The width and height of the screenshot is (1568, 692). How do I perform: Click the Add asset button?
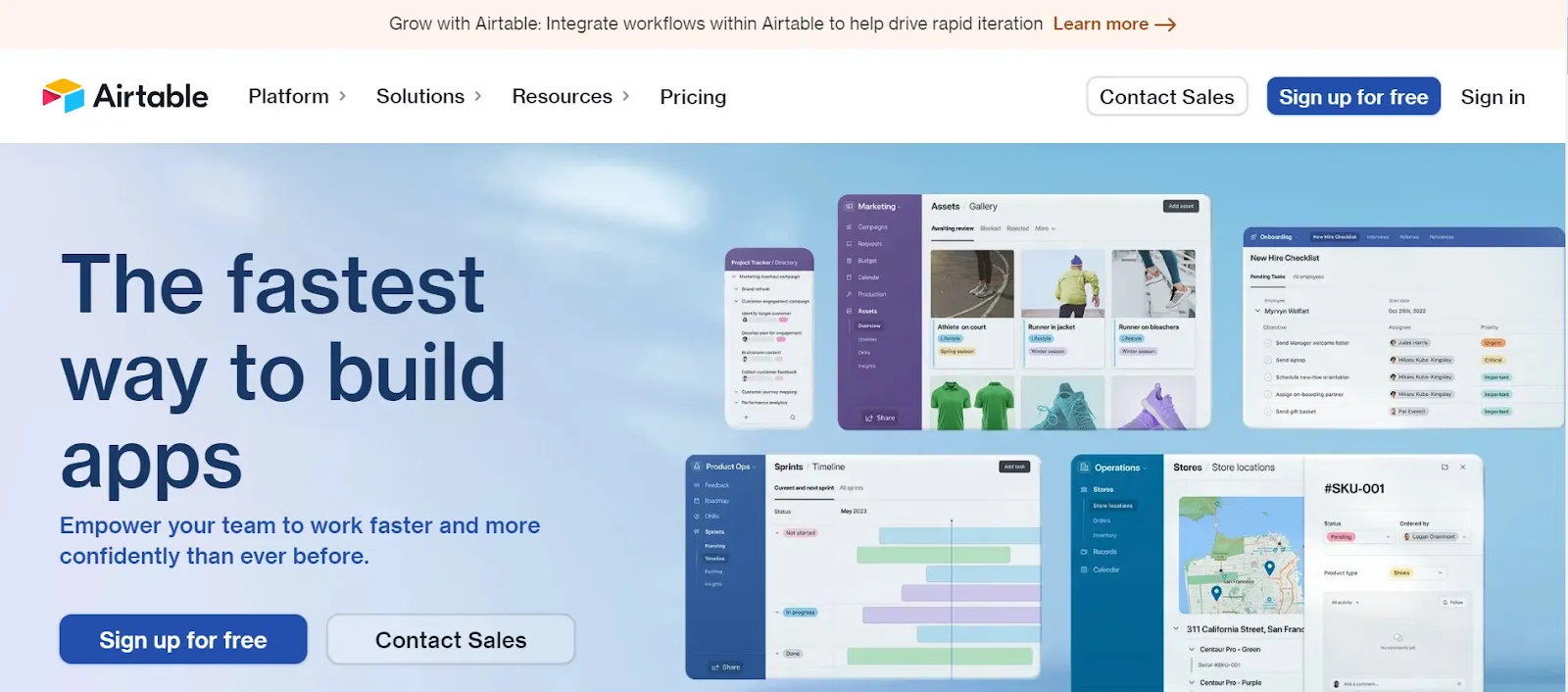(x=1181, y=206)
